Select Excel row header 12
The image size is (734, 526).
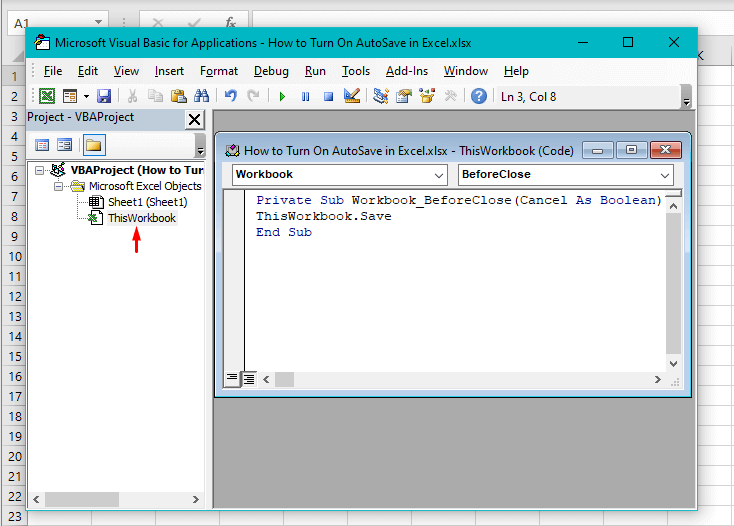click(14, 297)
